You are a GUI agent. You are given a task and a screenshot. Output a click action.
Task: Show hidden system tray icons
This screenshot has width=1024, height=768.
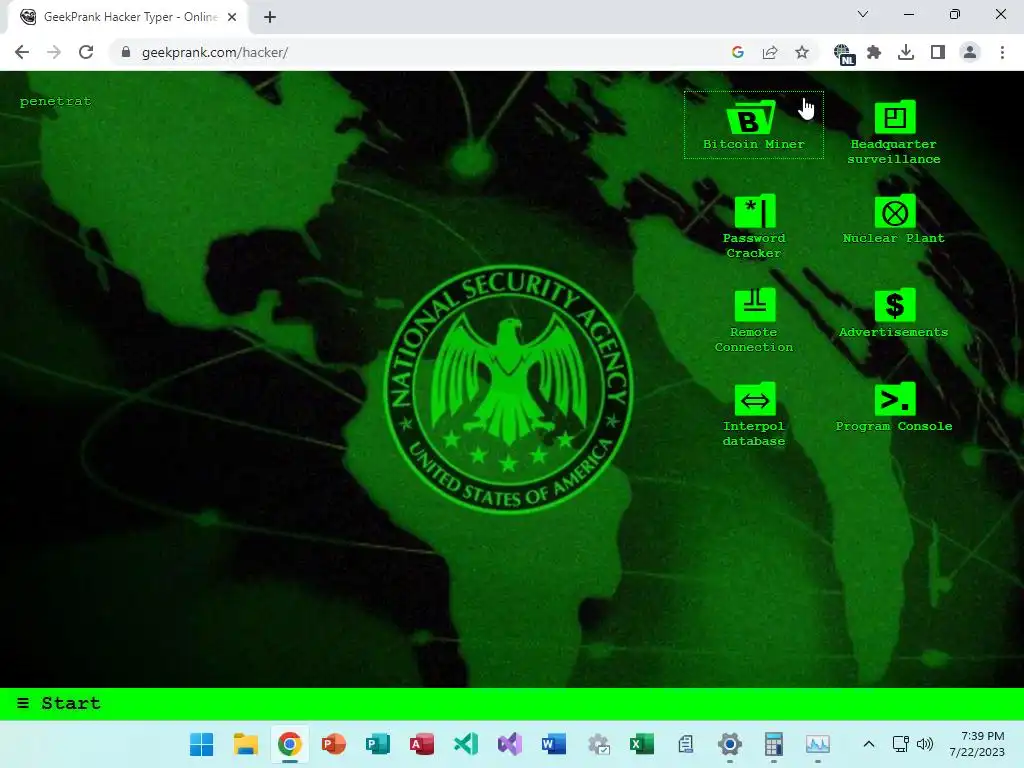pos(869,744)
